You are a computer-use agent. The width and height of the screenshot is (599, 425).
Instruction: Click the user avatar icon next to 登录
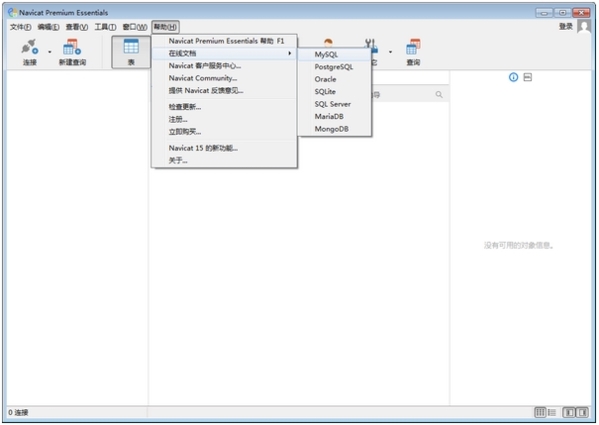584,27
